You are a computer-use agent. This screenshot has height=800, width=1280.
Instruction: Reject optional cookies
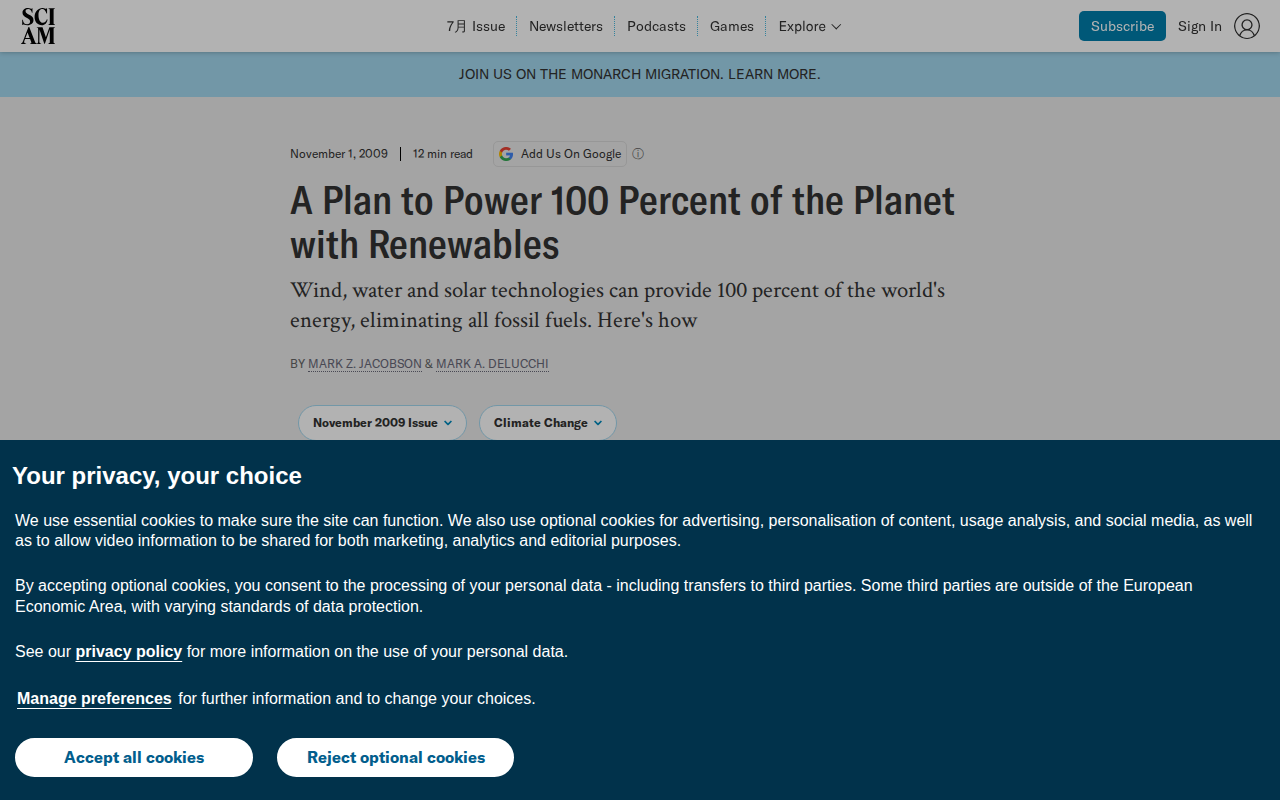395,757
